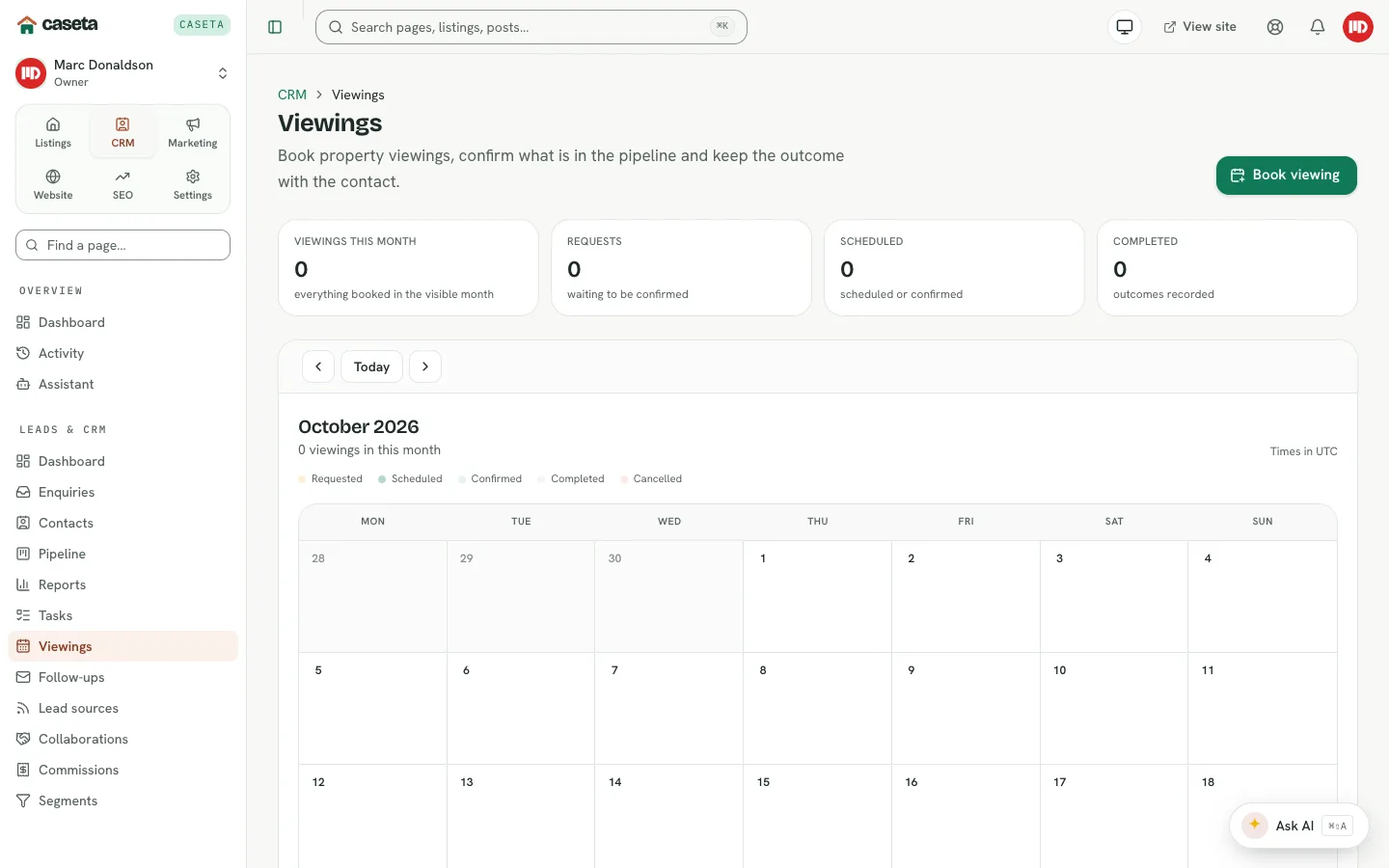Open the display preview monitor icon
1389x868 pixels.
coord(1125,27)
